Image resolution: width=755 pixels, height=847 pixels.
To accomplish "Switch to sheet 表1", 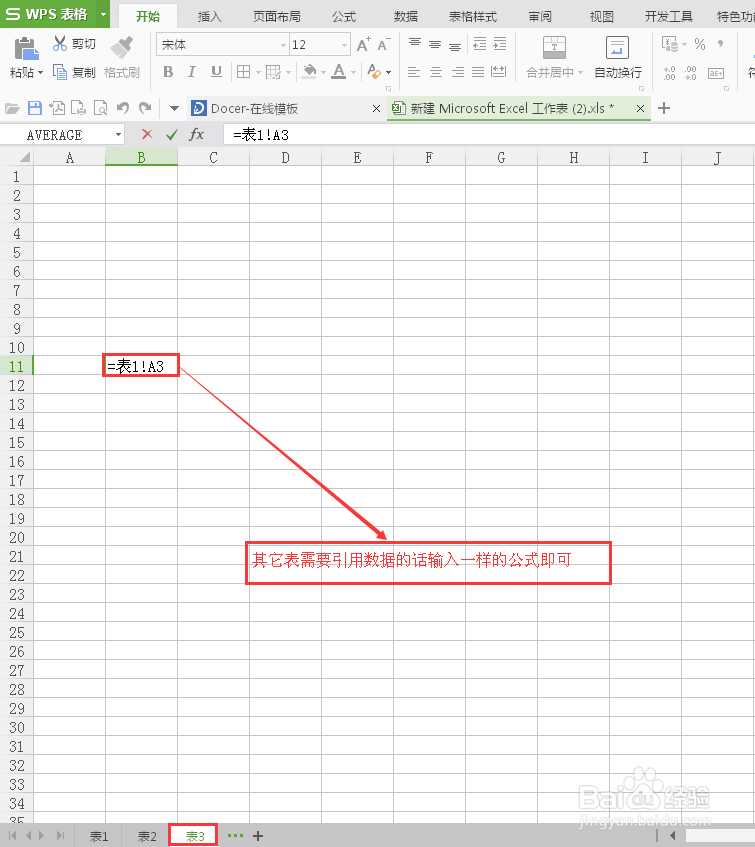I will click(99, 836).
